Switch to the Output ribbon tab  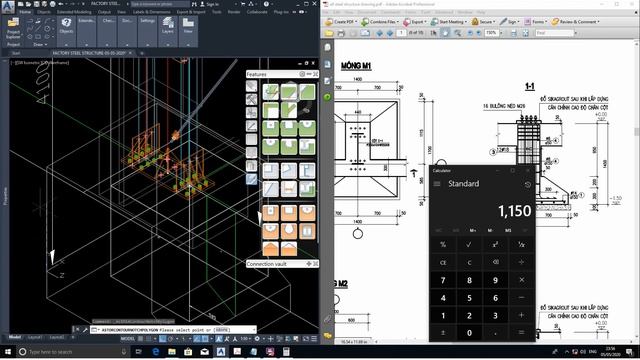coord(104,12)
